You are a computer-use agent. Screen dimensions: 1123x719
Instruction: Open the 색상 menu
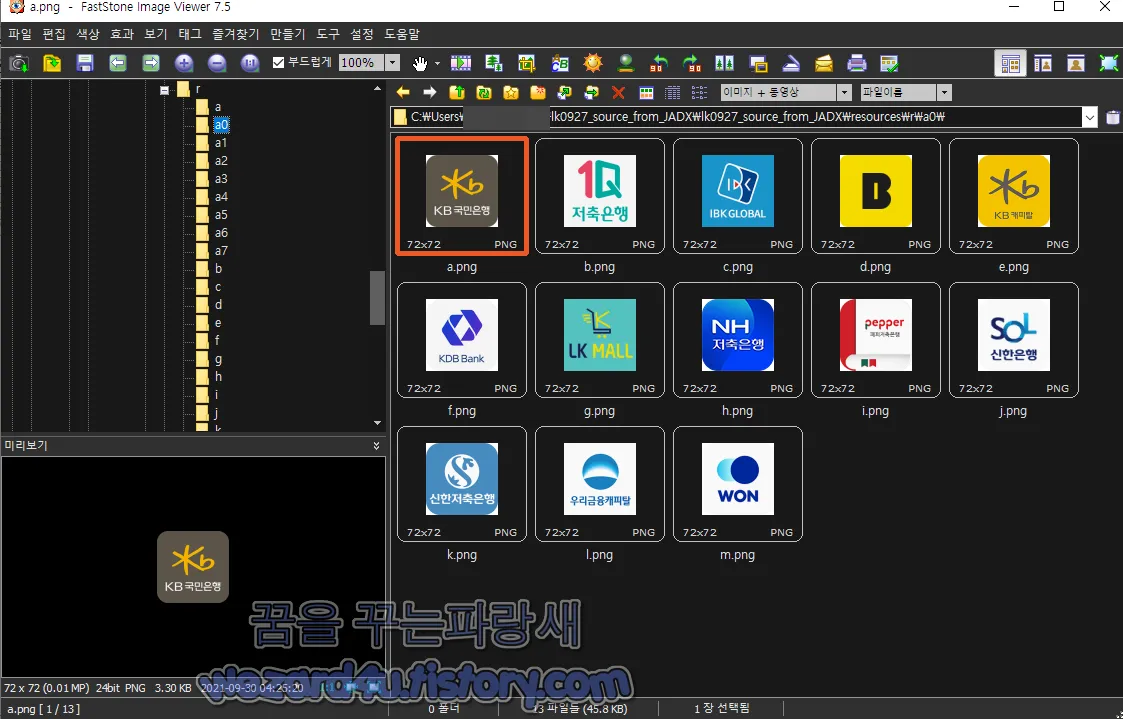[87, 34]
